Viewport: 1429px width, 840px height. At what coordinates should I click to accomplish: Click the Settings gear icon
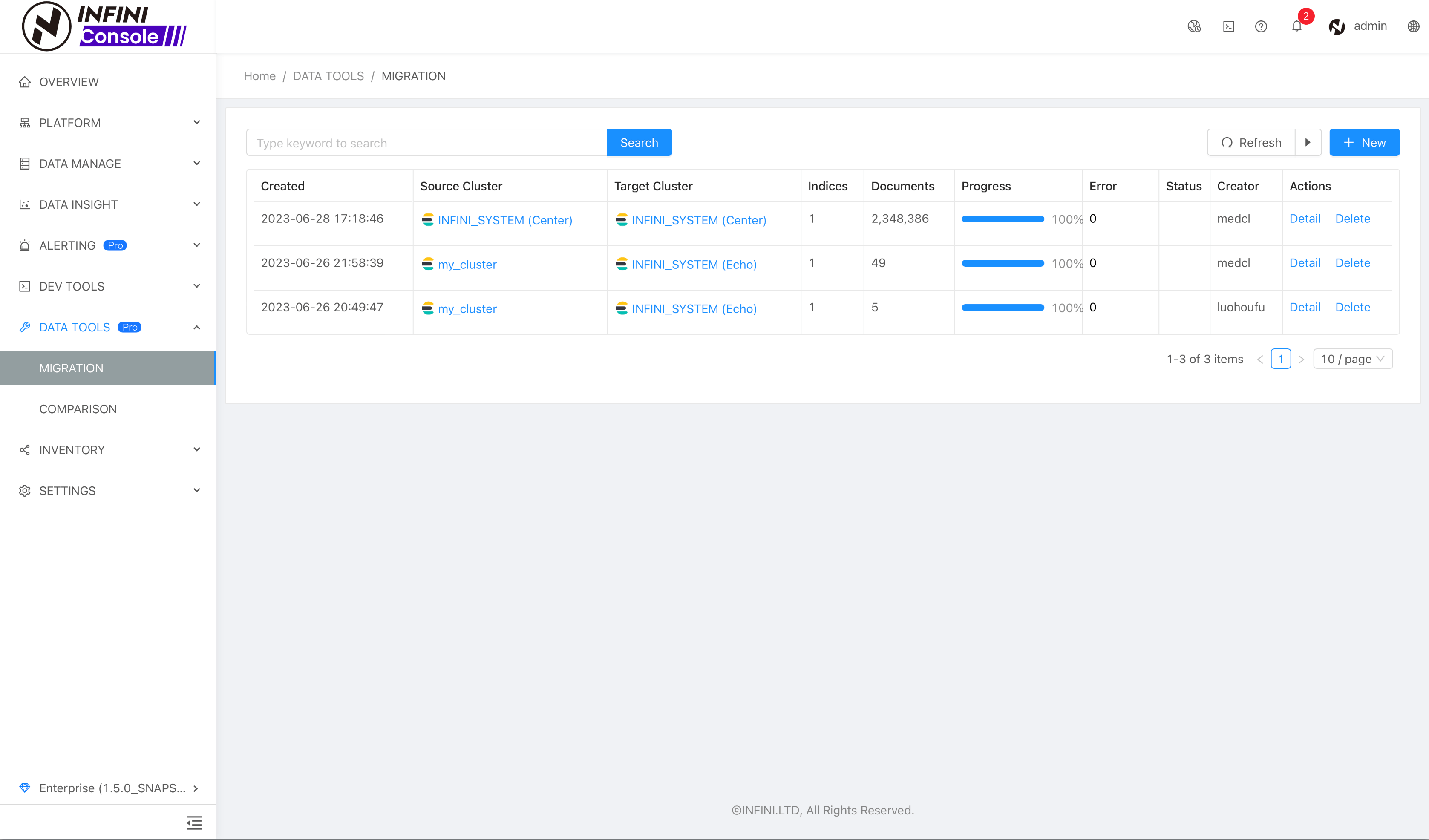point(24,490)
